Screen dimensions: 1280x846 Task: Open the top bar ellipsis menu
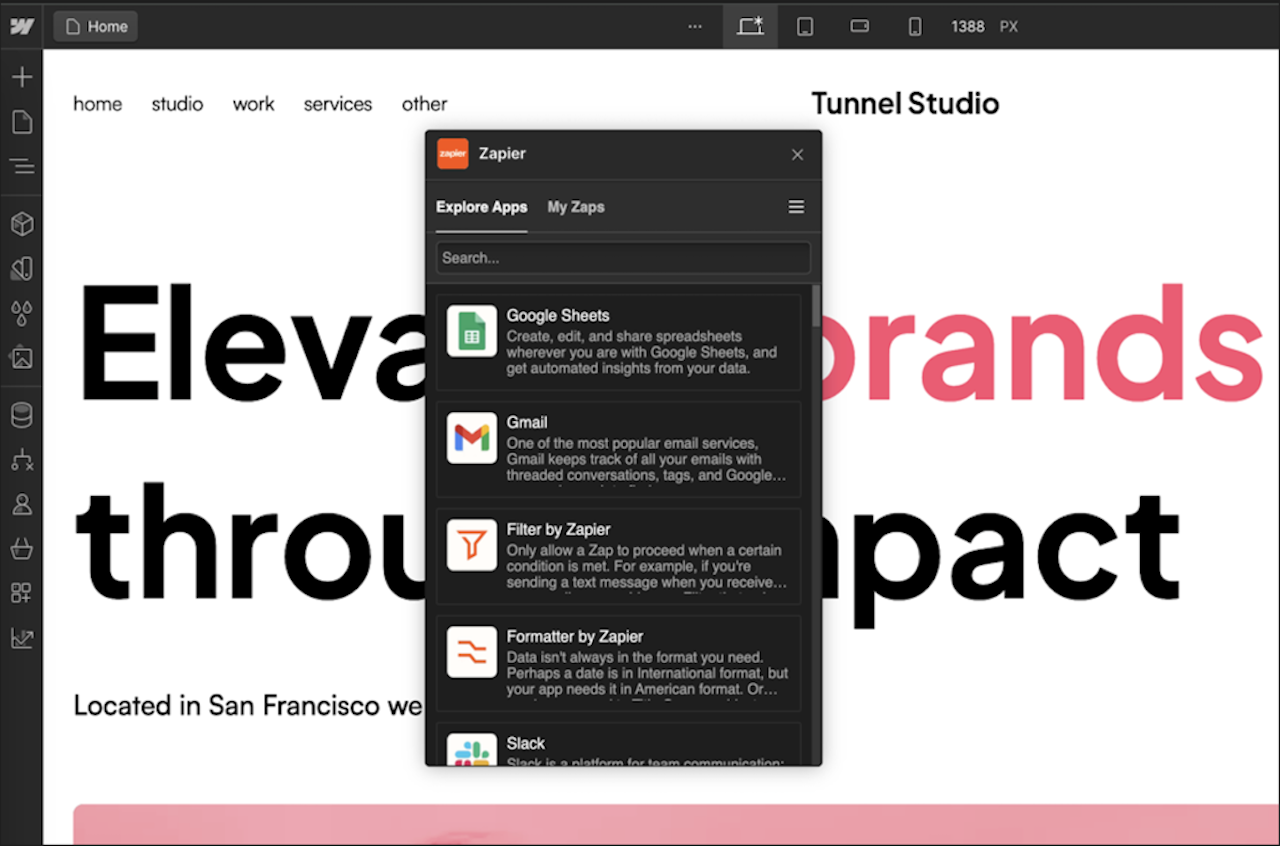point(694,27)
